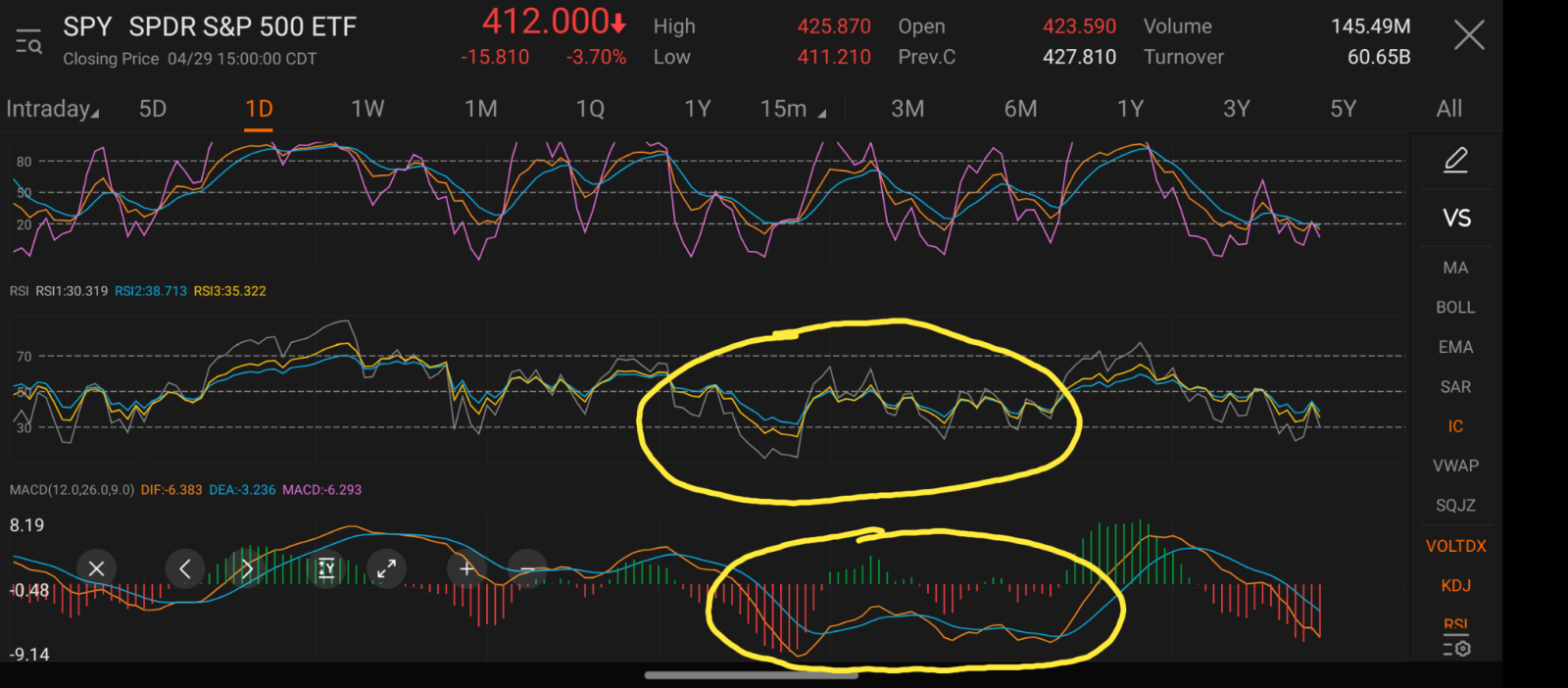Tap the Y-axis scale icon
The height and width of the screenshot is (688, 1568).
point(326,568)
